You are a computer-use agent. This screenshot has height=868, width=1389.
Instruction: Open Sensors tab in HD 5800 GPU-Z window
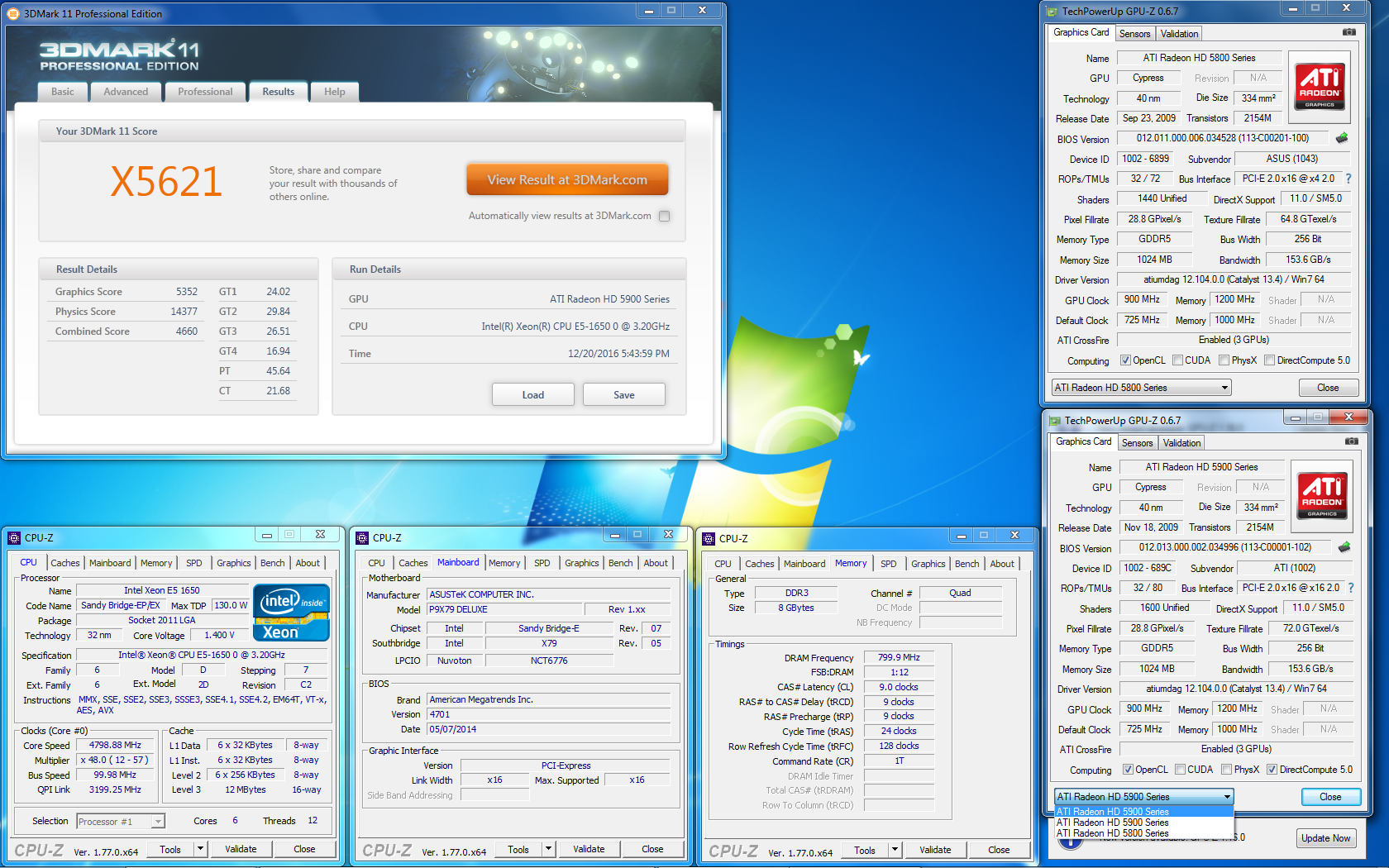[x=1134, y=34]
